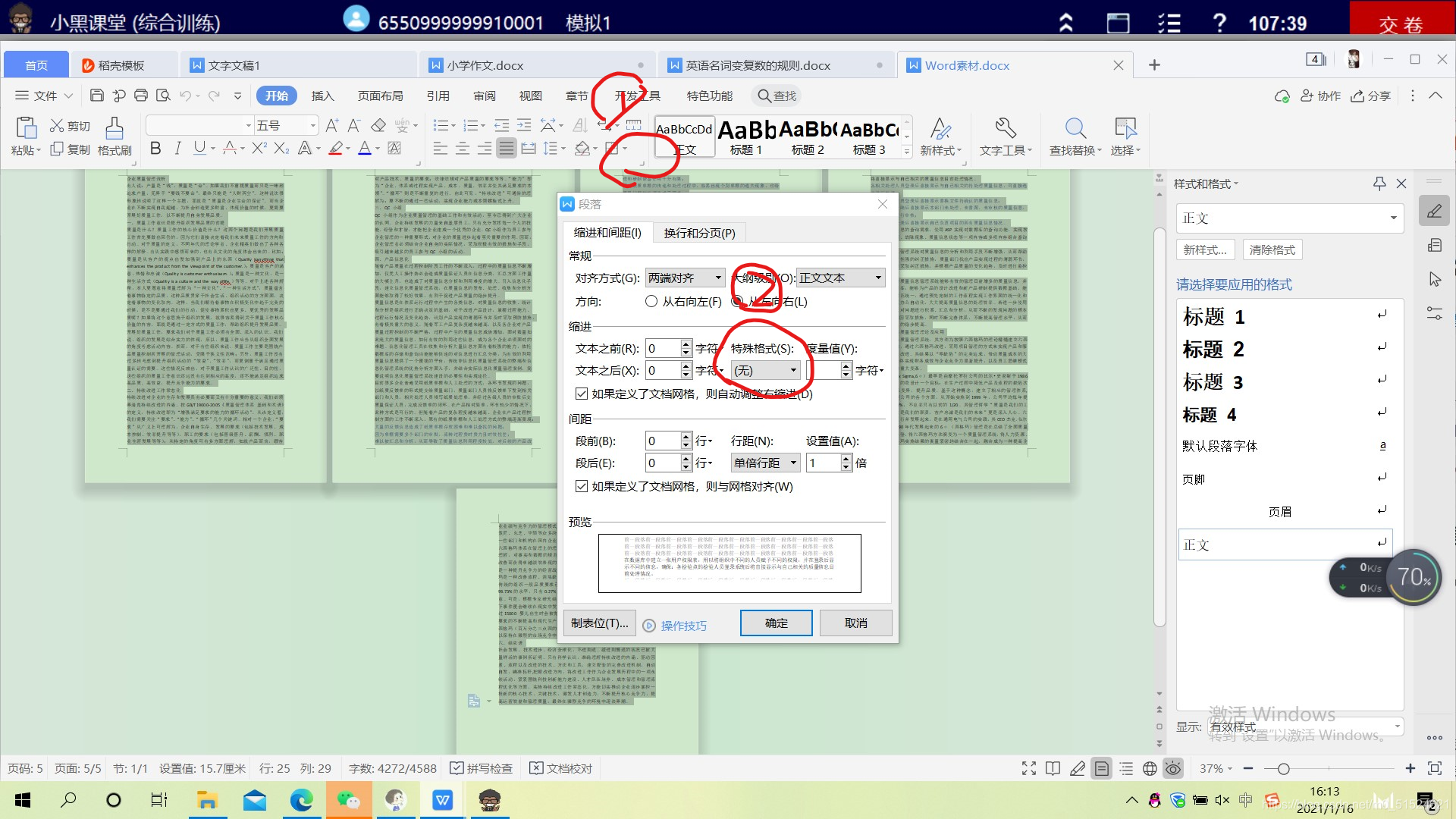Apply Superscript formatting
This screenshot has width=1456, height=819.
259,148
